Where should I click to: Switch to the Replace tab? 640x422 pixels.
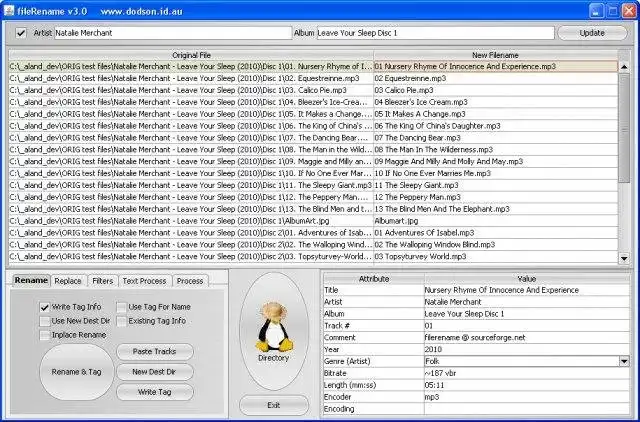point(68,281)
